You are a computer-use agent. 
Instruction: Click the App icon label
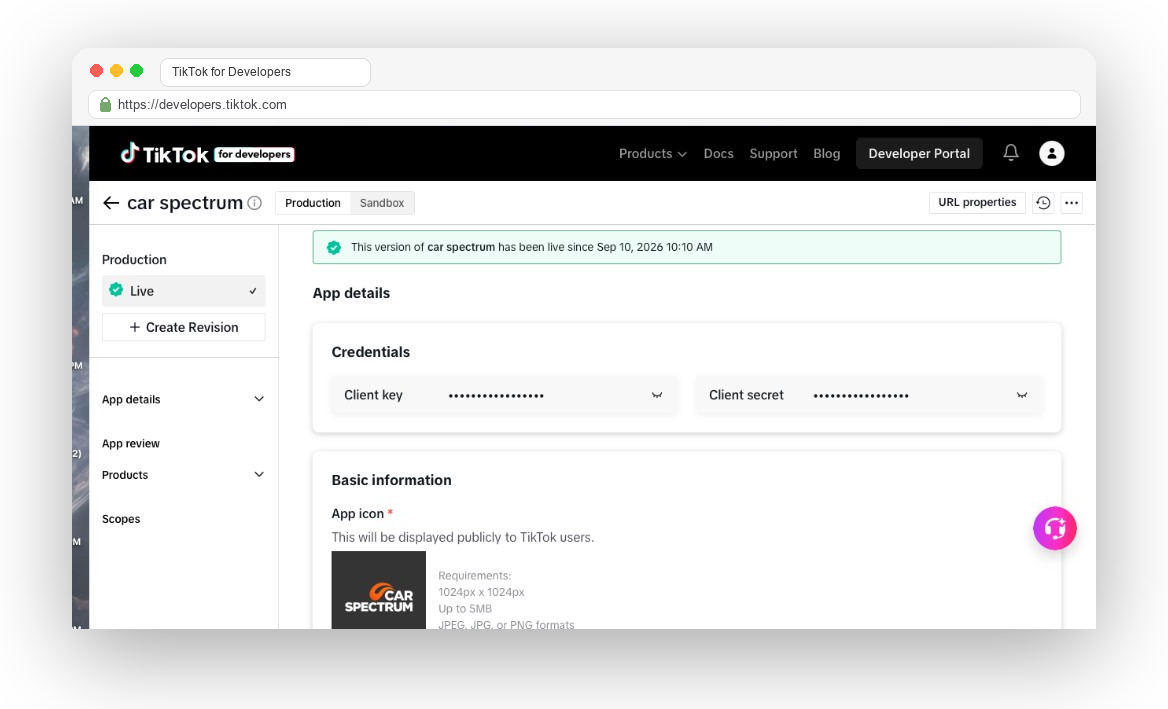[x=358, y=513]
